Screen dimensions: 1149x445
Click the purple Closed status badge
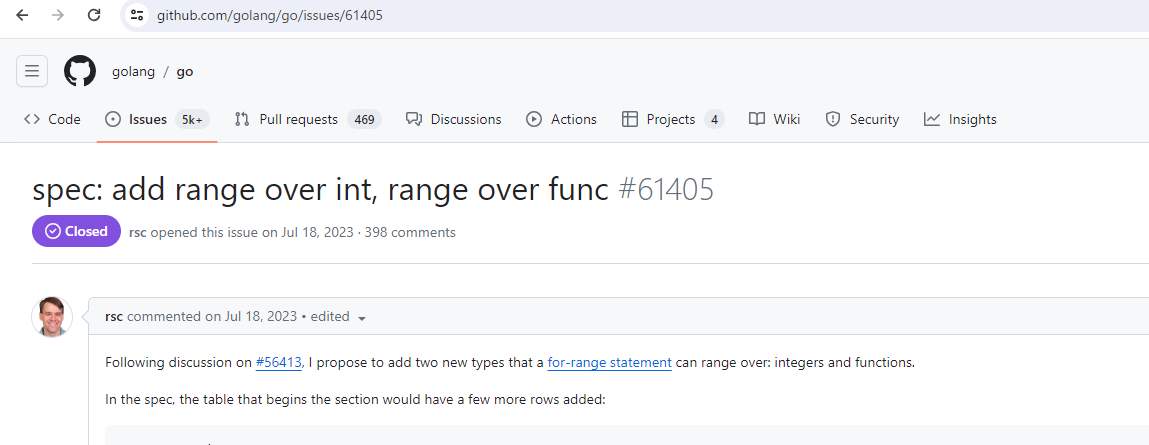(76, 232)
